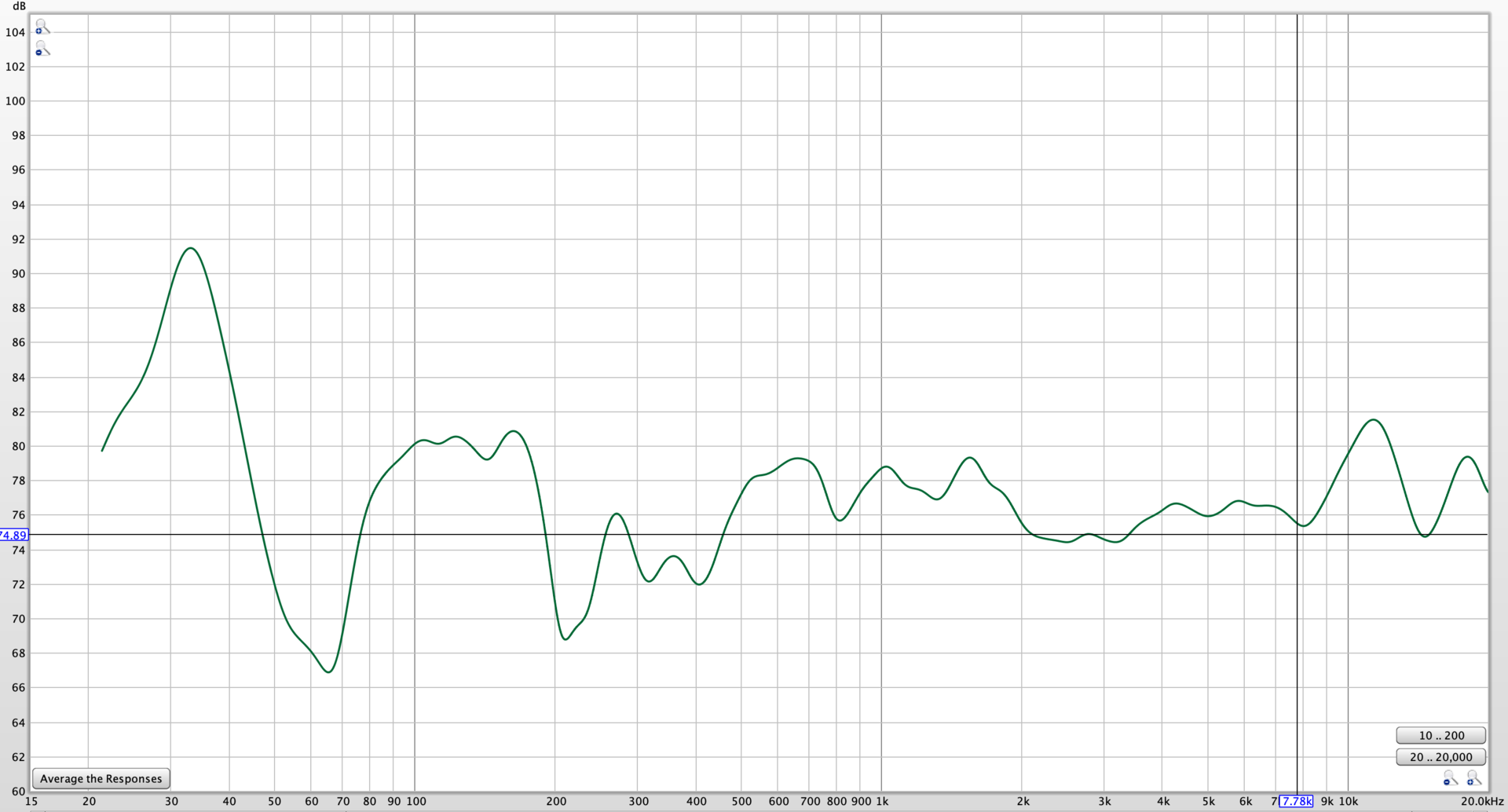Viewport: 1508px width, 812px height.
Task: Click the 20.0kHz label ending the frequency axis
Action: 1482,801
